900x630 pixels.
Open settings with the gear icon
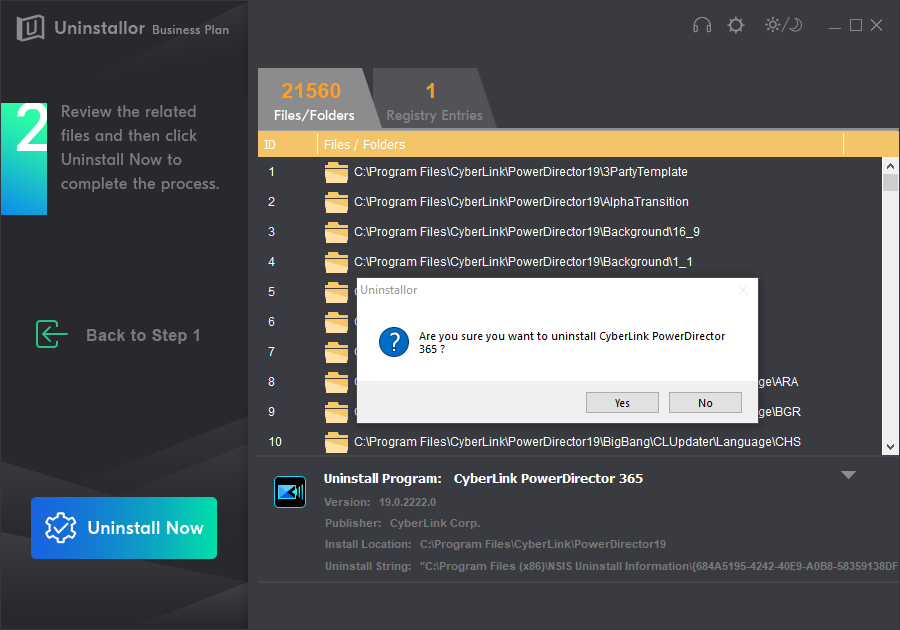tap(736, 25)
